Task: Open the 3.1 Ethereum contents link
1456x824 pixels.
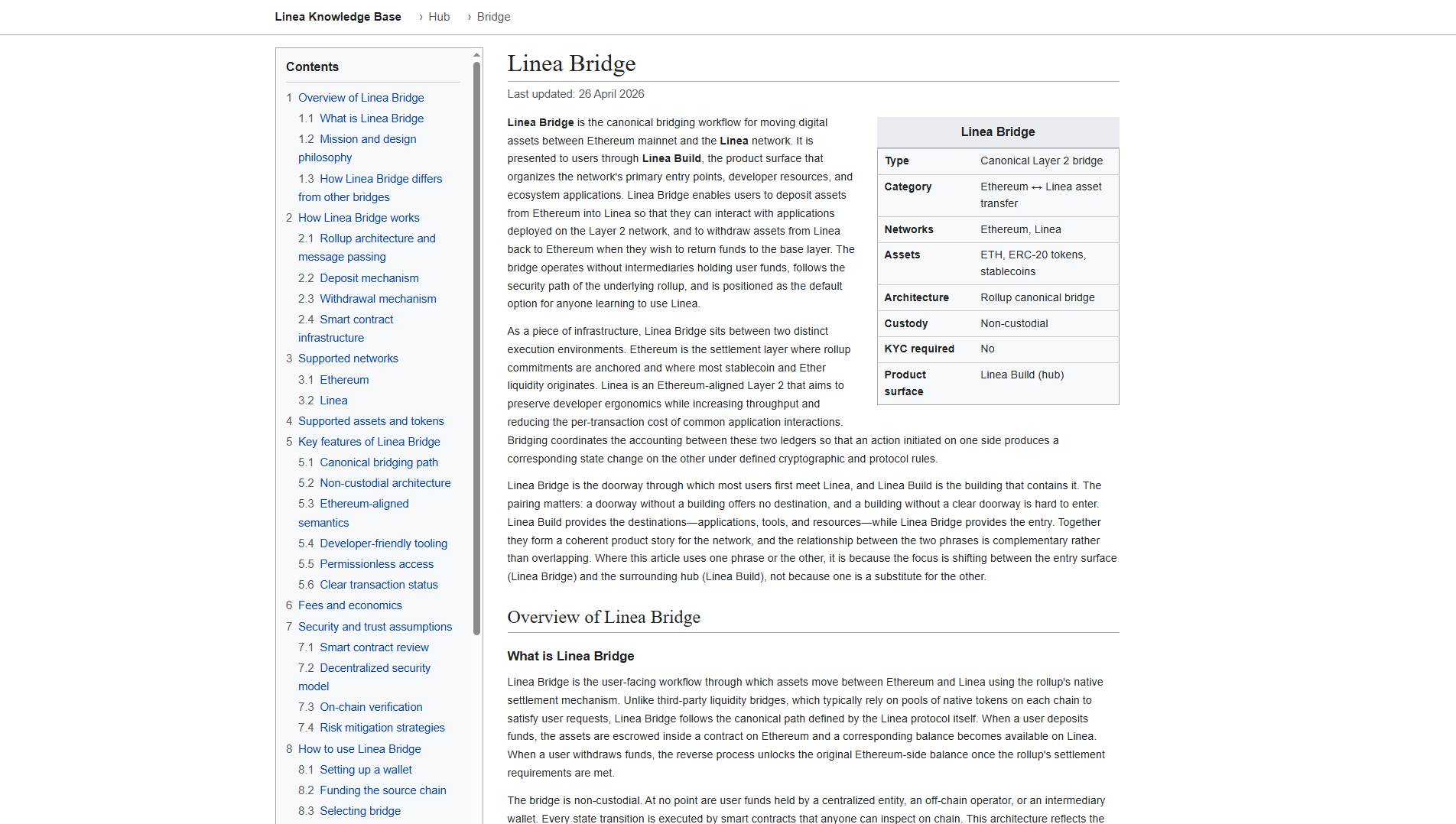Action: tap(344, 380)
